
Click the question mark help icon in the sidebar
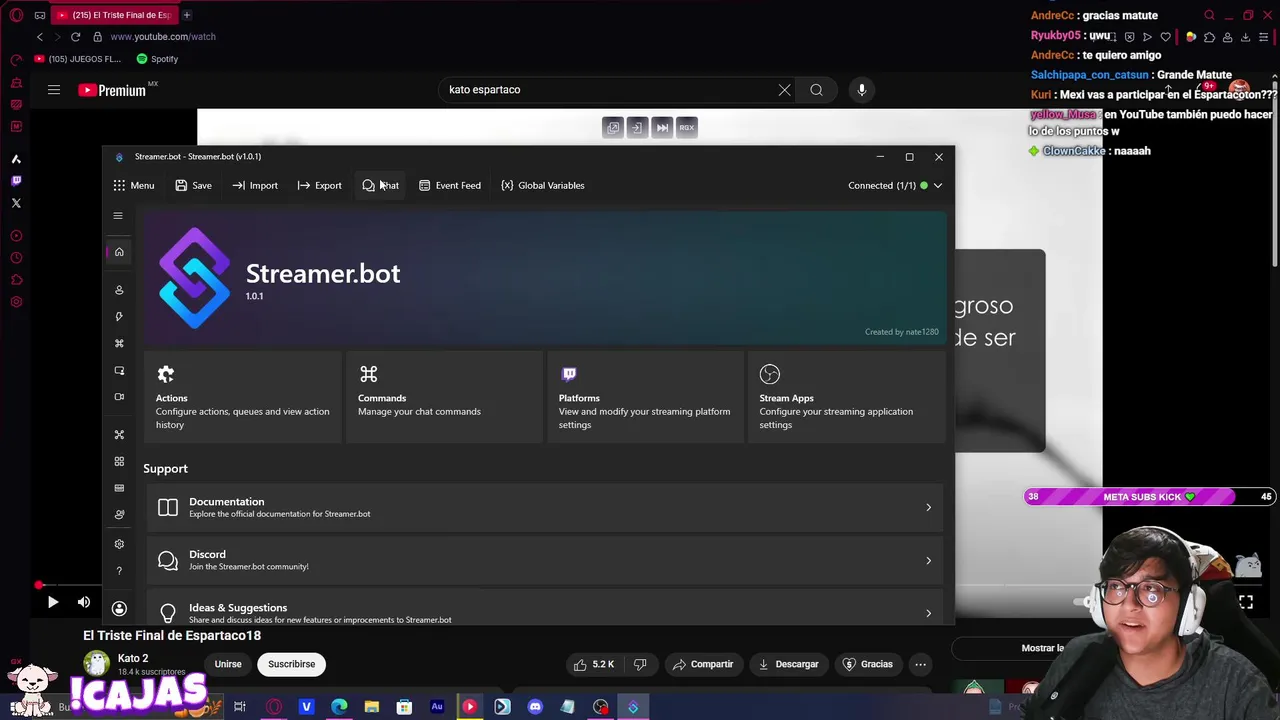[x=119, y=571]
